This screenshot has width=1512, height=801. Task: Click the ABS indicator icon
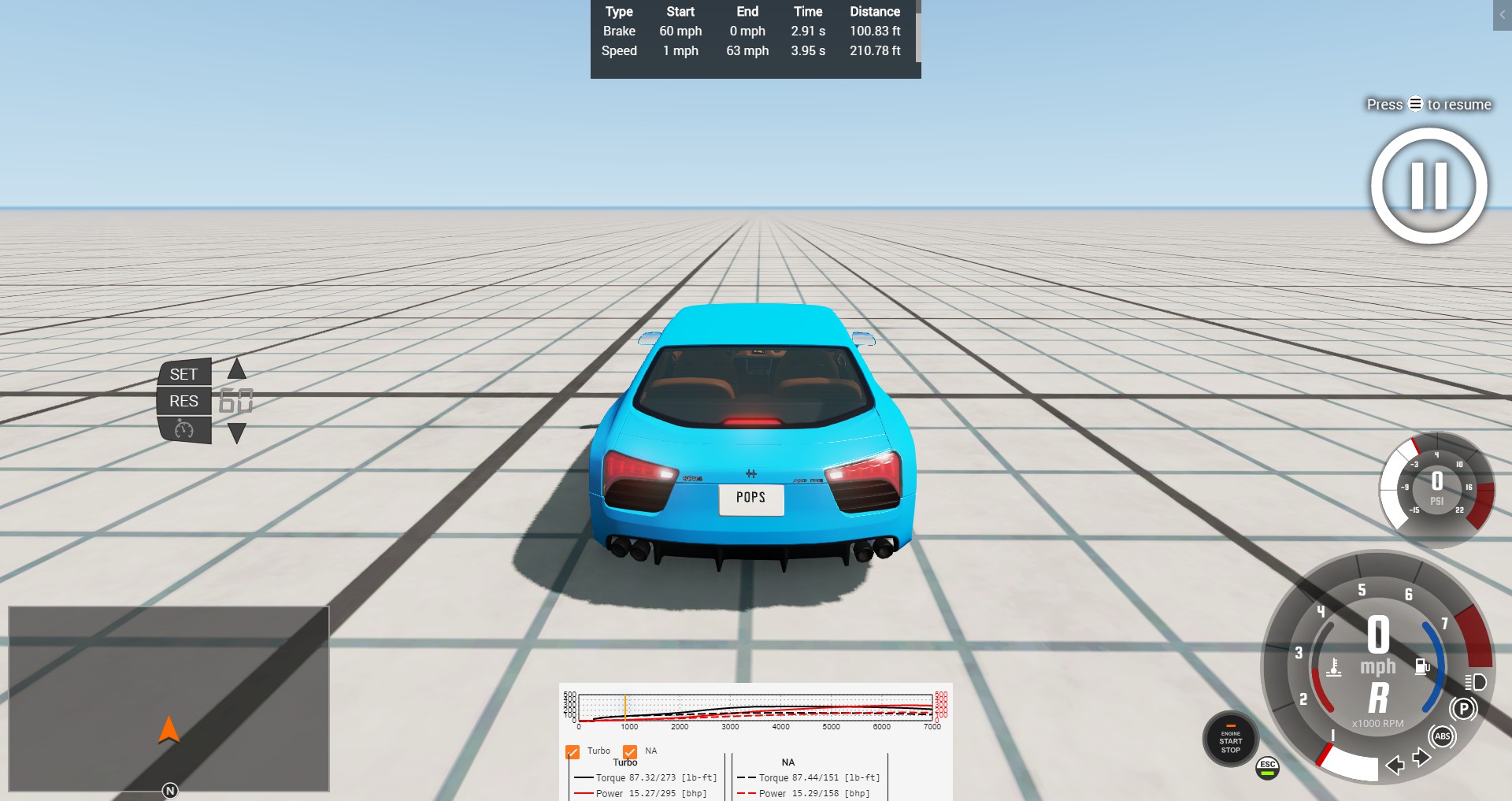pos(1443,736)
